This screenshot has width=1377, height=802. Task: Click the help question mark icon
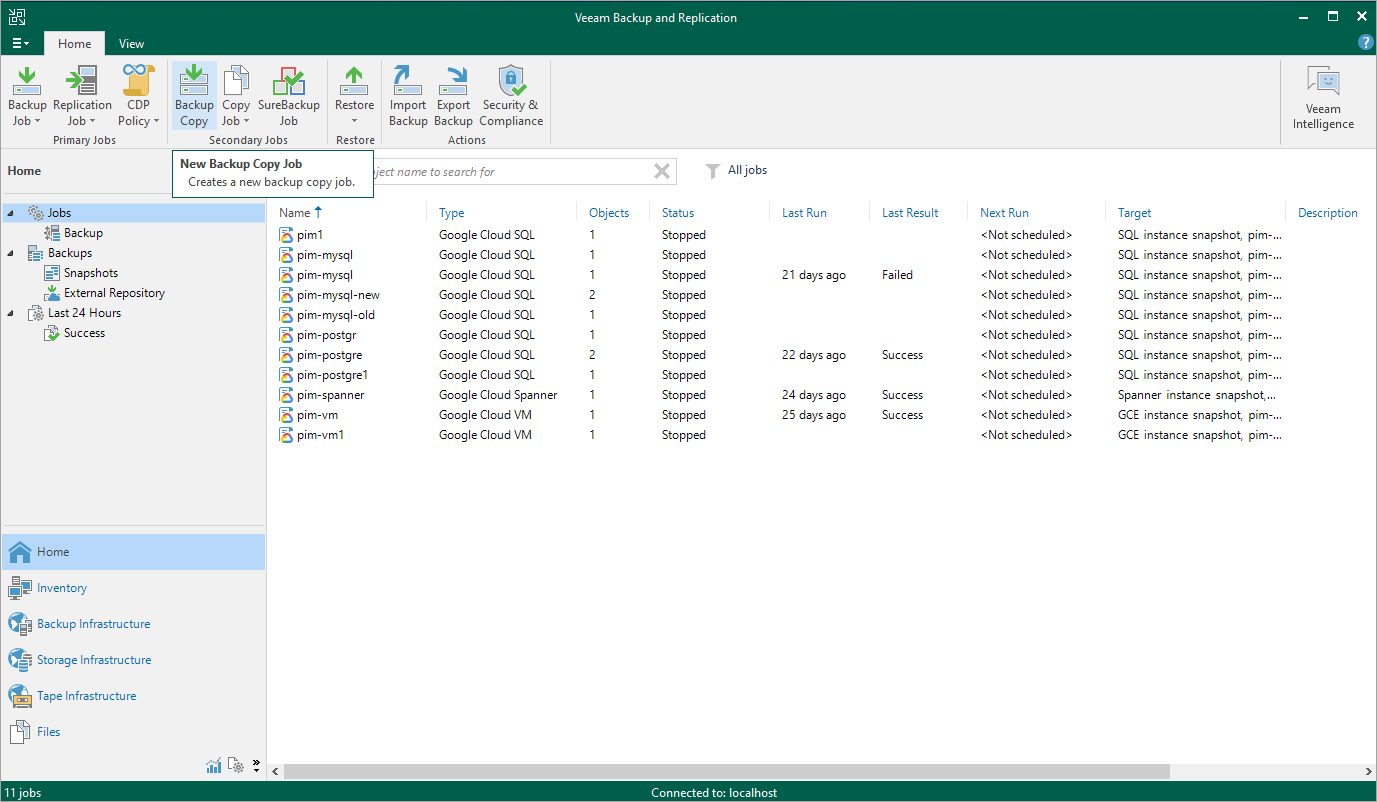tap(1365, 42)
